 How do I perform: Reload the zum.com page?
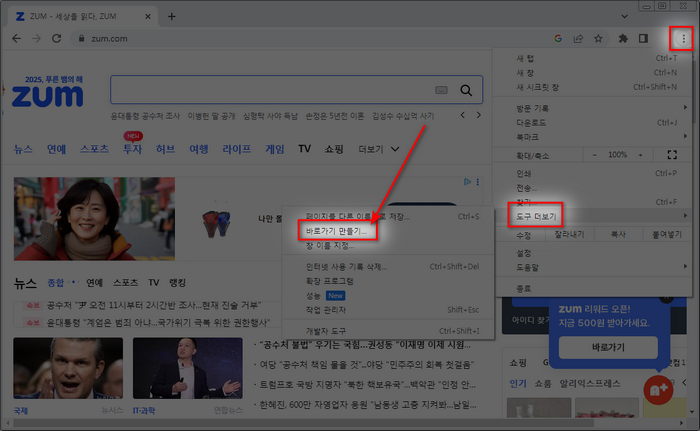pyautogui.click(x=56, y=39)
